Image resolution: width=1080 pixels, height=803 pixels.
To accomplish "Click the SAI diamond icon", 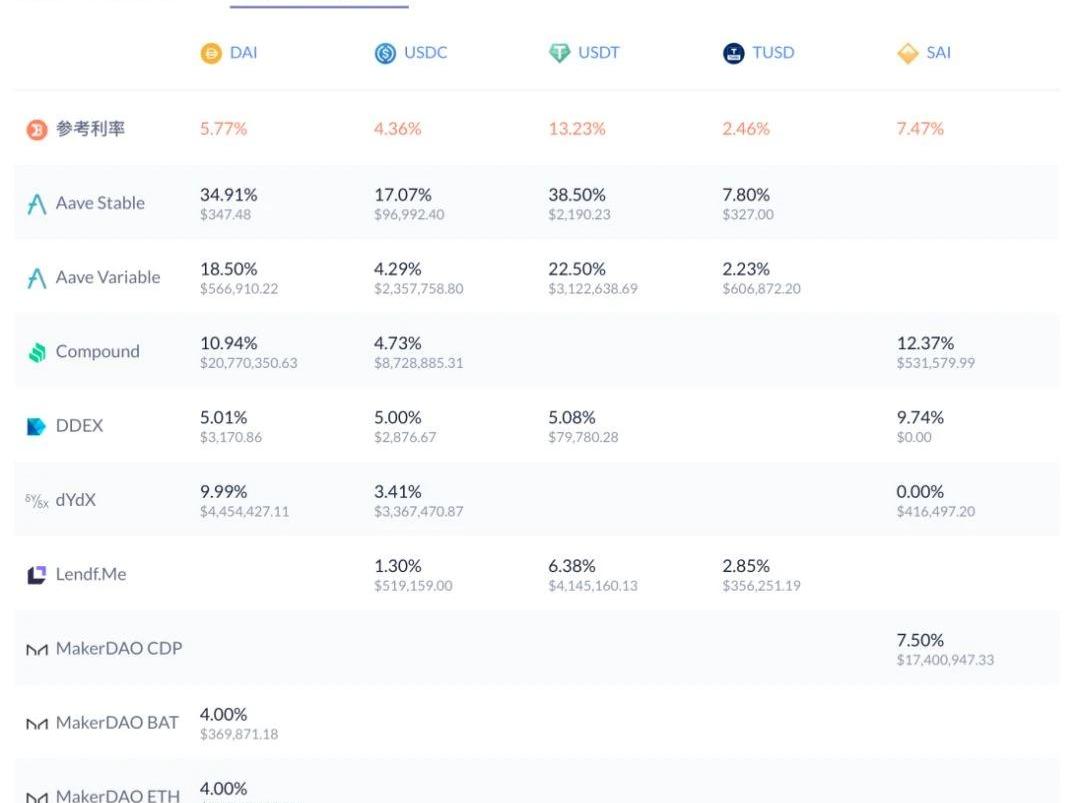I will [x=907, y=53].
